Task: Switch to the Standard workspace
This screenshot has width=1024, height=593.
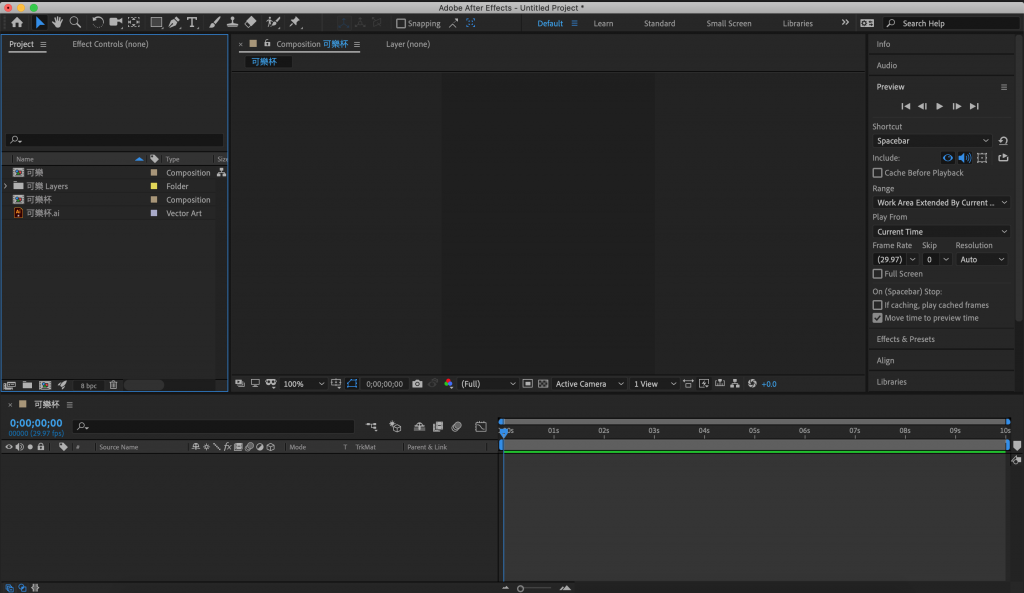Action: click(x=659, y=24)
